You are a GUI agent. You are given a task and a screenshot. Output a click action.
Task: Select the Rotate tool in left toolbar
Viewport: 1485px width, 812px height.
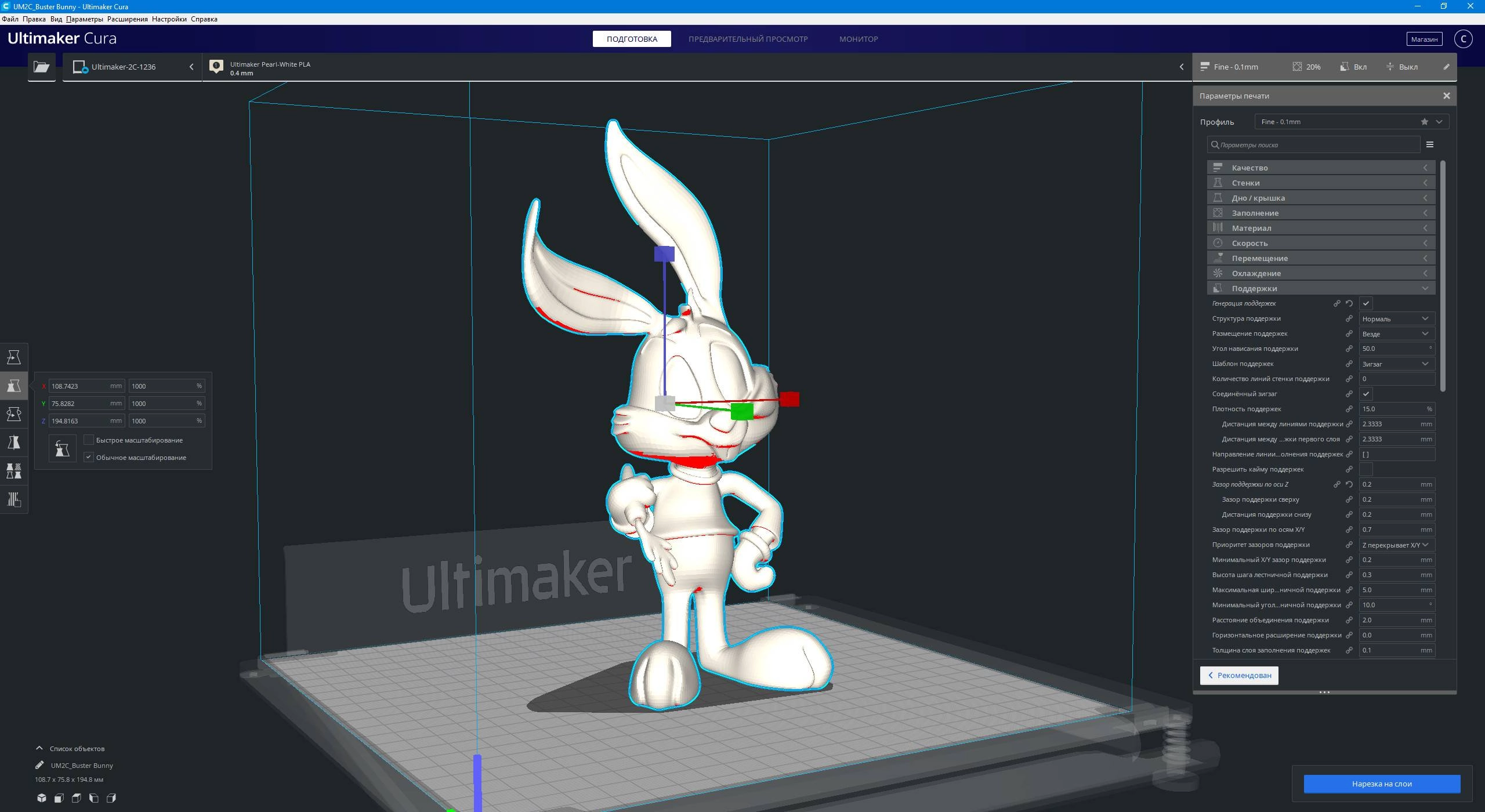14,414
